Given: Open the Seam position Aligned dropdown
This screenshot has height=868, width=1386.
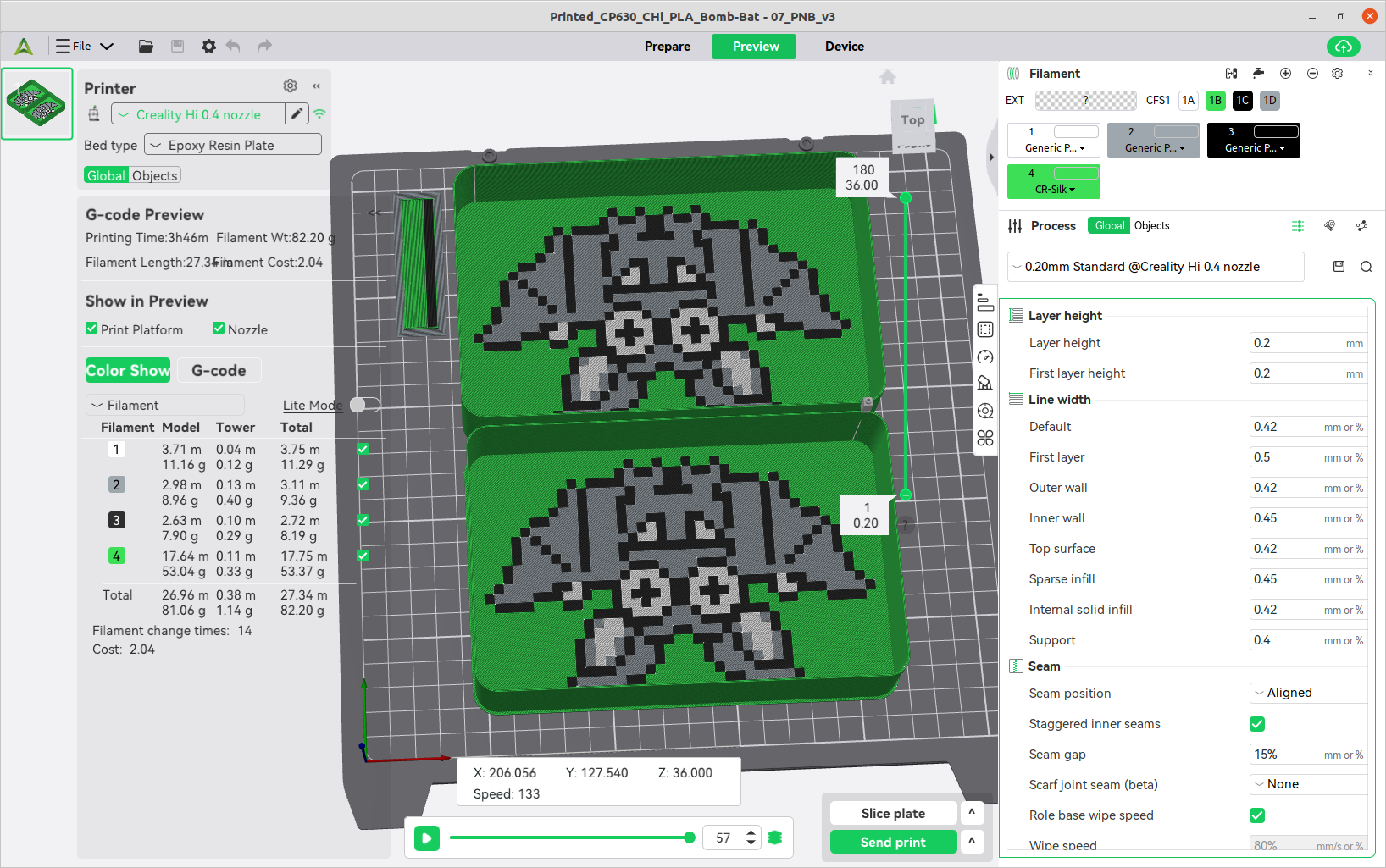Looking at the screenshot, I should (1308, 693).
